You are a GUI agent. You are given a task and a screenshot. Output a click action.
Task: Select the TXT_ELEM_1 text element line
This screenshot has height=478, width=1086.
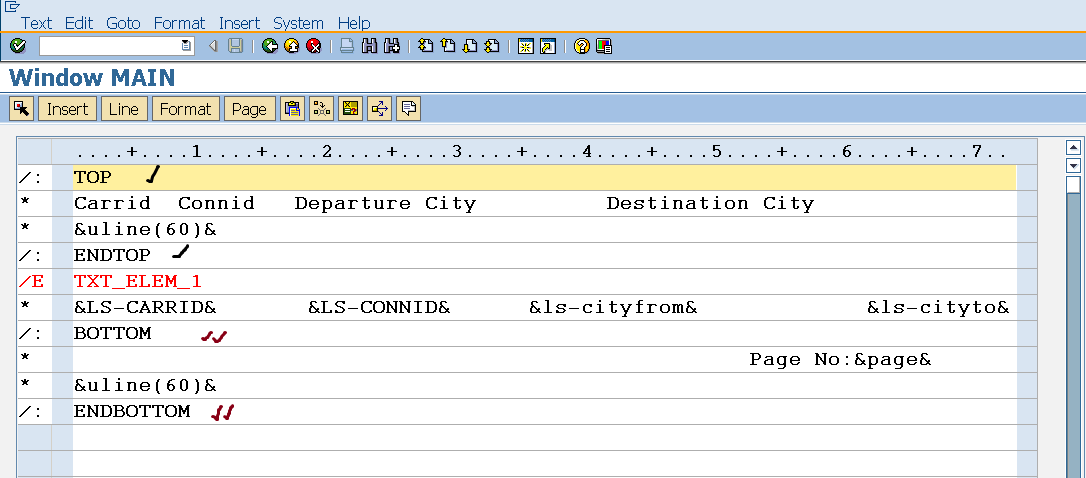click(138, 281)
